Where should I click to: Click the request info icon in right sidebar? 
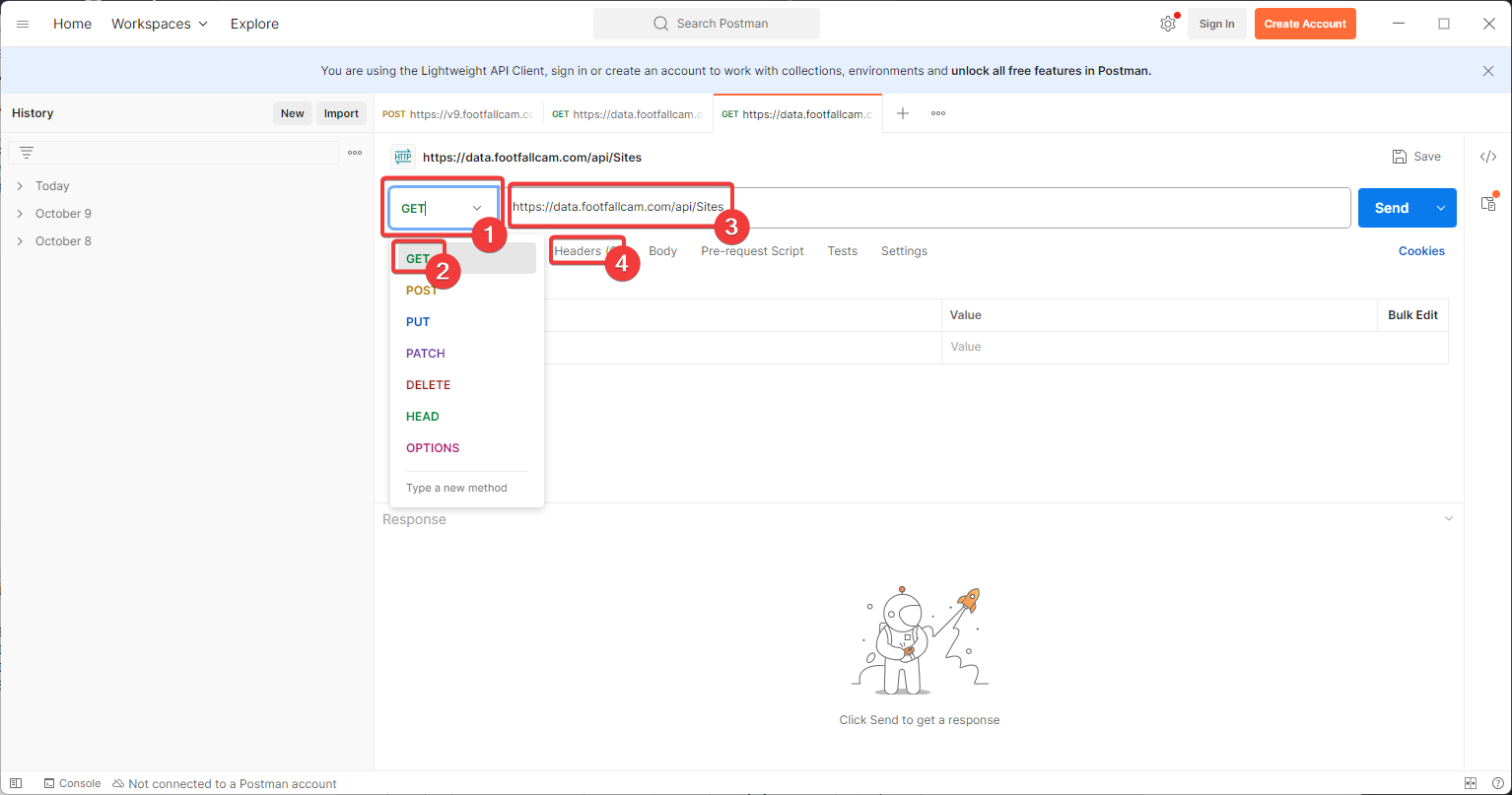(x=1488, y=203)
